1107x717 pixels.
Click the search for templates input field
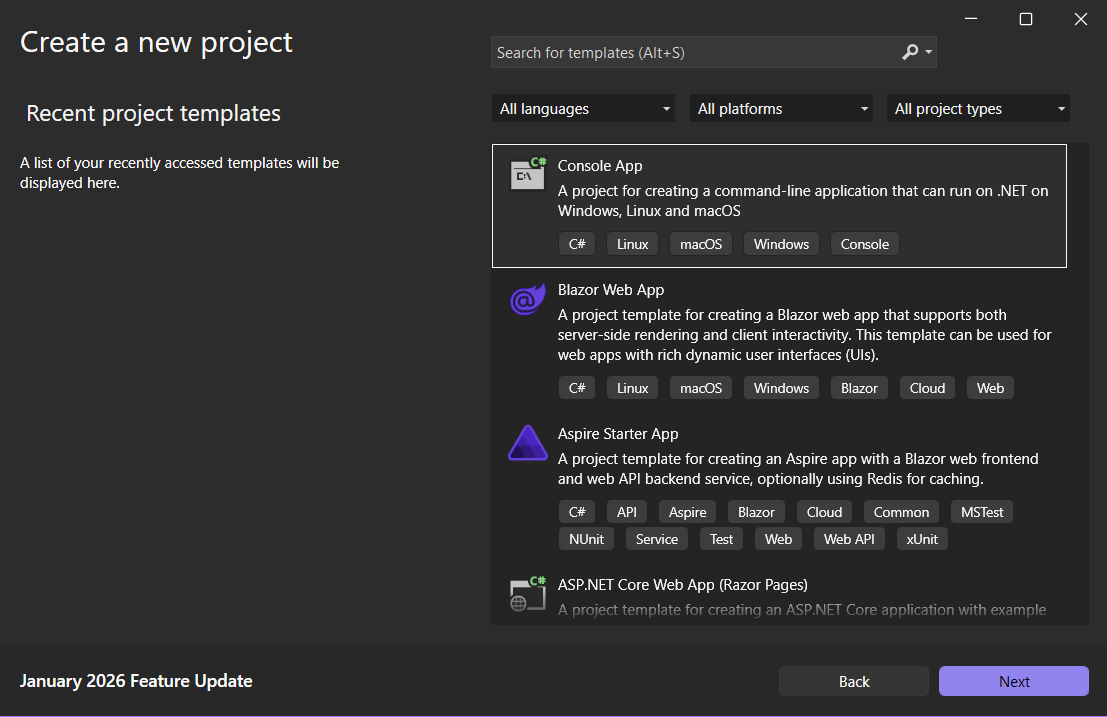coord(690,51)
